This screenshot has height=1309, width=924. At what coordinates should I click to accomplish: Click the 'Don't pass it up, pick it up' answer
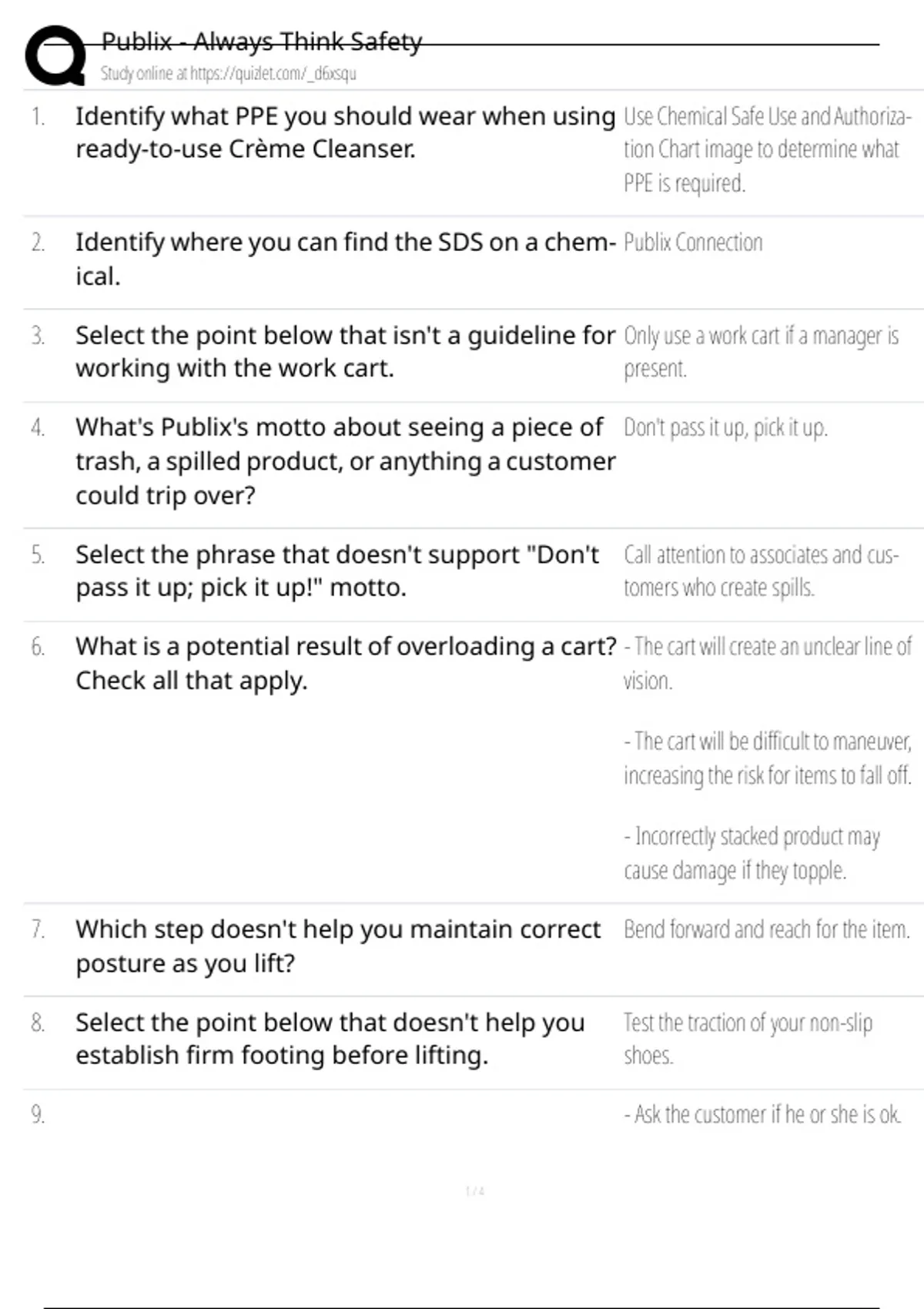[x=725, y=427]
